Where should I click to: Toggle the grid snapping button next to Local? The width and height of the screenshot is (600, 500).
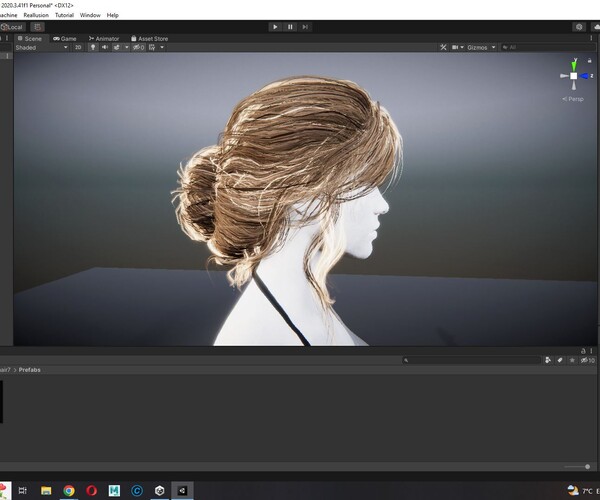[37, 27]
